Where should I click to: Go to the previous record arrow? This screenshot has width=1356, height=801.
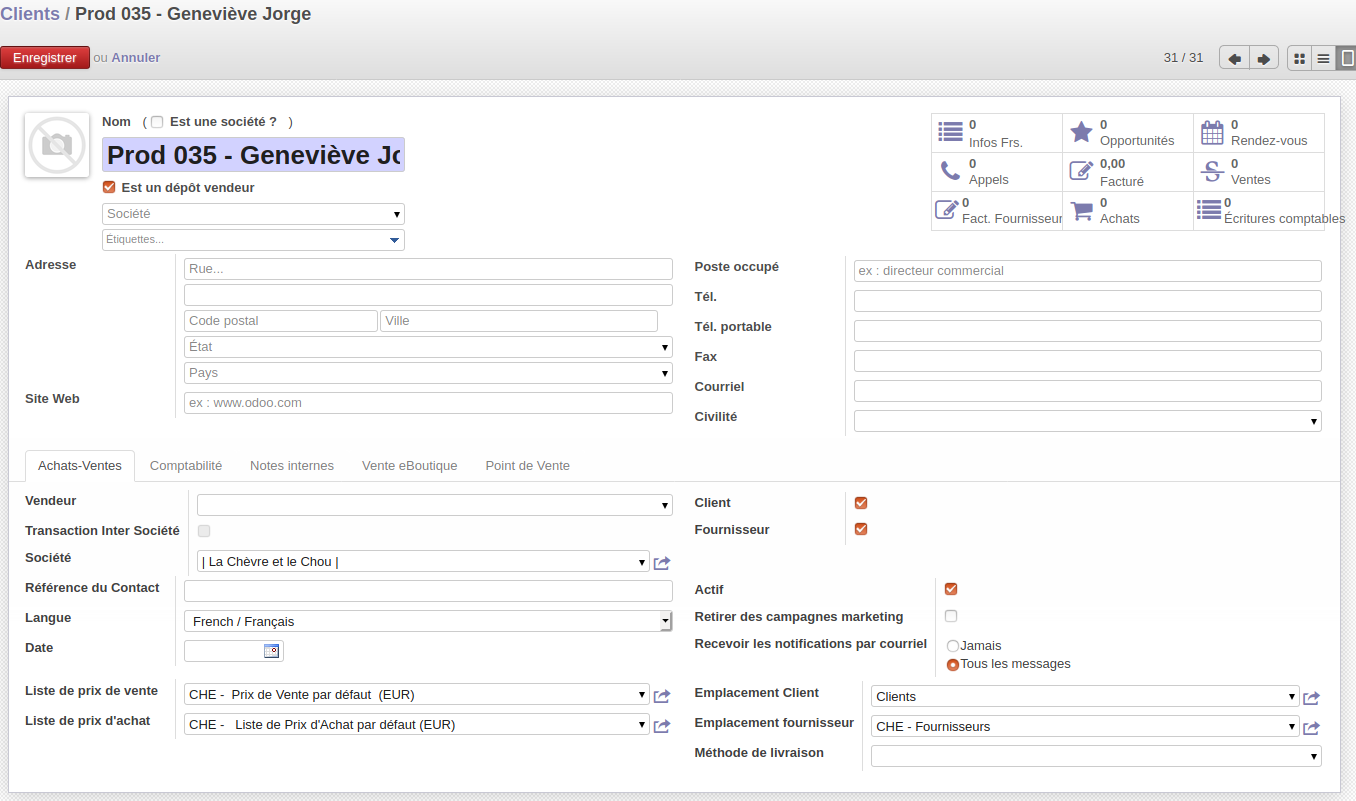coord(1234,59)
